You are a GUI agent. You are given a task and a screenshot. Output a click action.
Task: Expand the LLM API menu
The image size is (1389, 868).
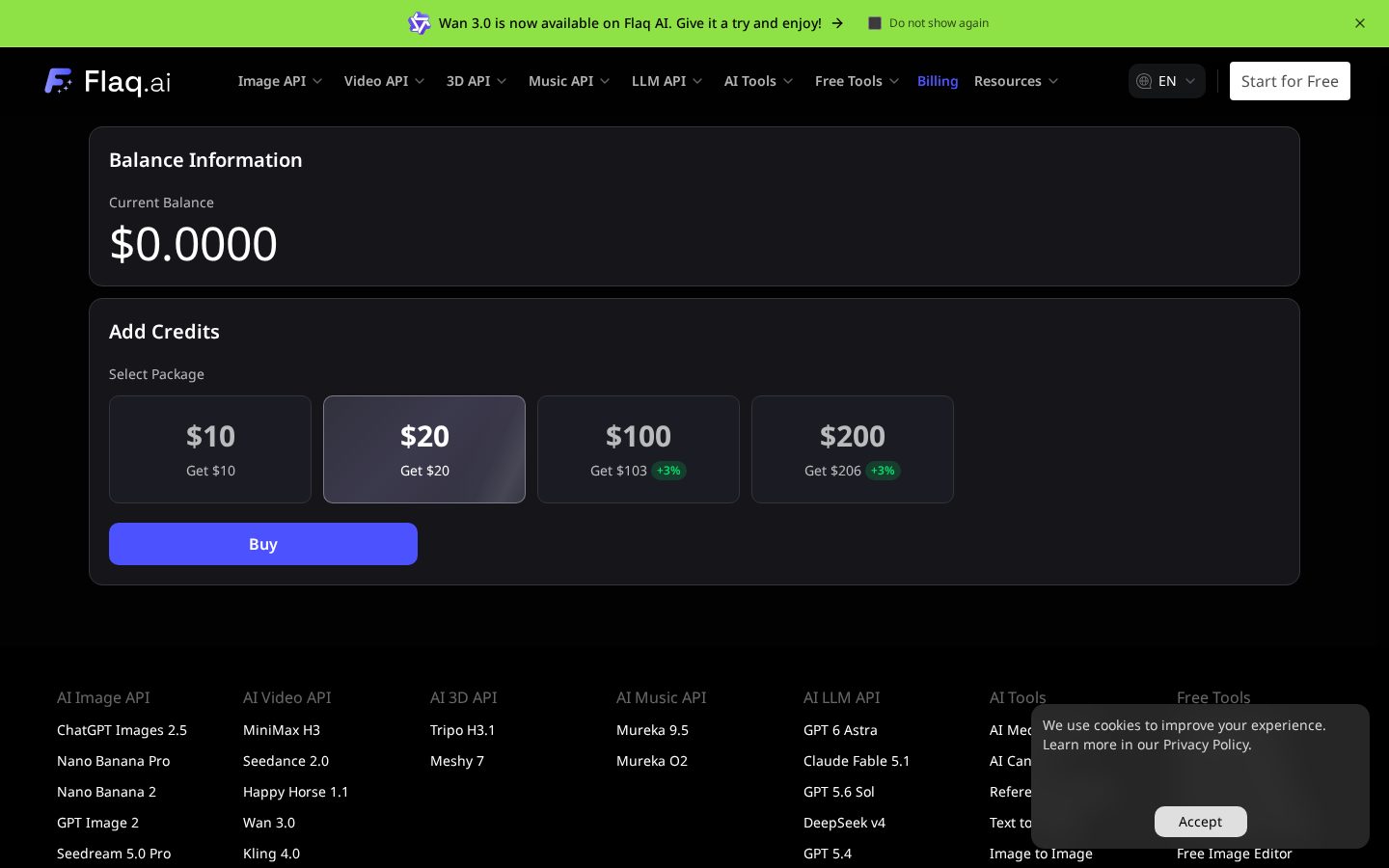(x=667, y=81)
